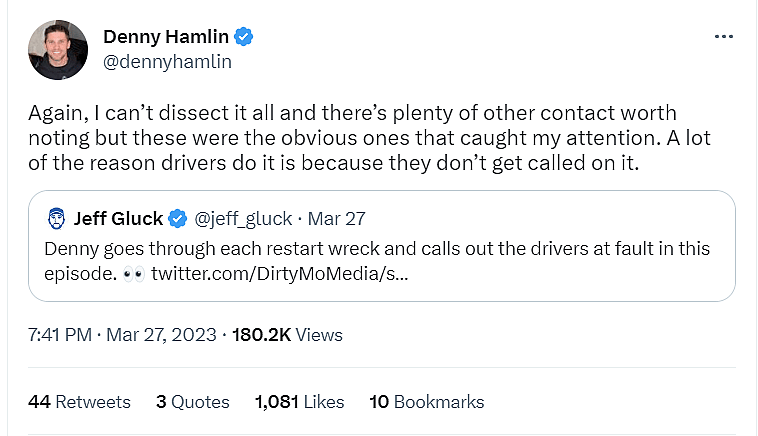View the 180.2K Views analytics
The image size is (758, 436).
[x=287, y=335]
